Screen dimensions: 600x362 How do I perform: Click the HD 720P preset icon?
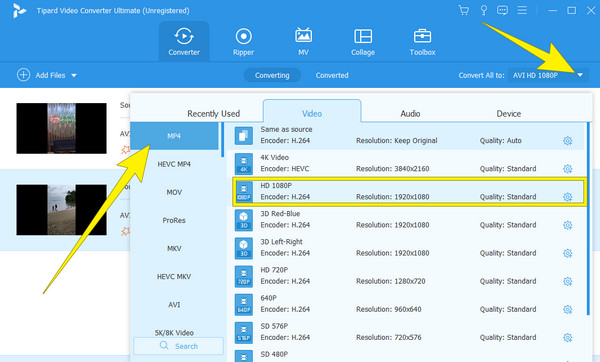244,276
